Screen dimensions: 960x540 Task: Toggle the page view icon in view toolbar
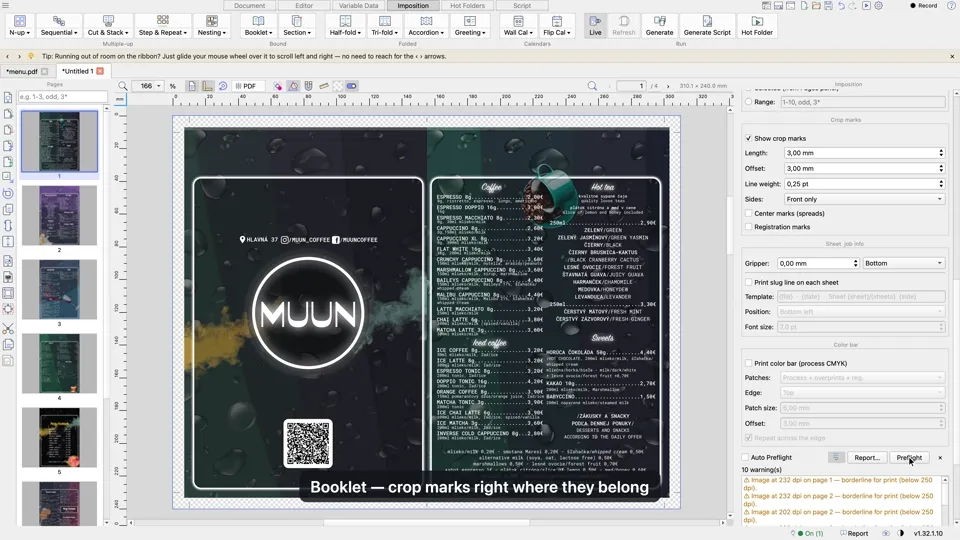pyautogui.click(x=192, y=86)
